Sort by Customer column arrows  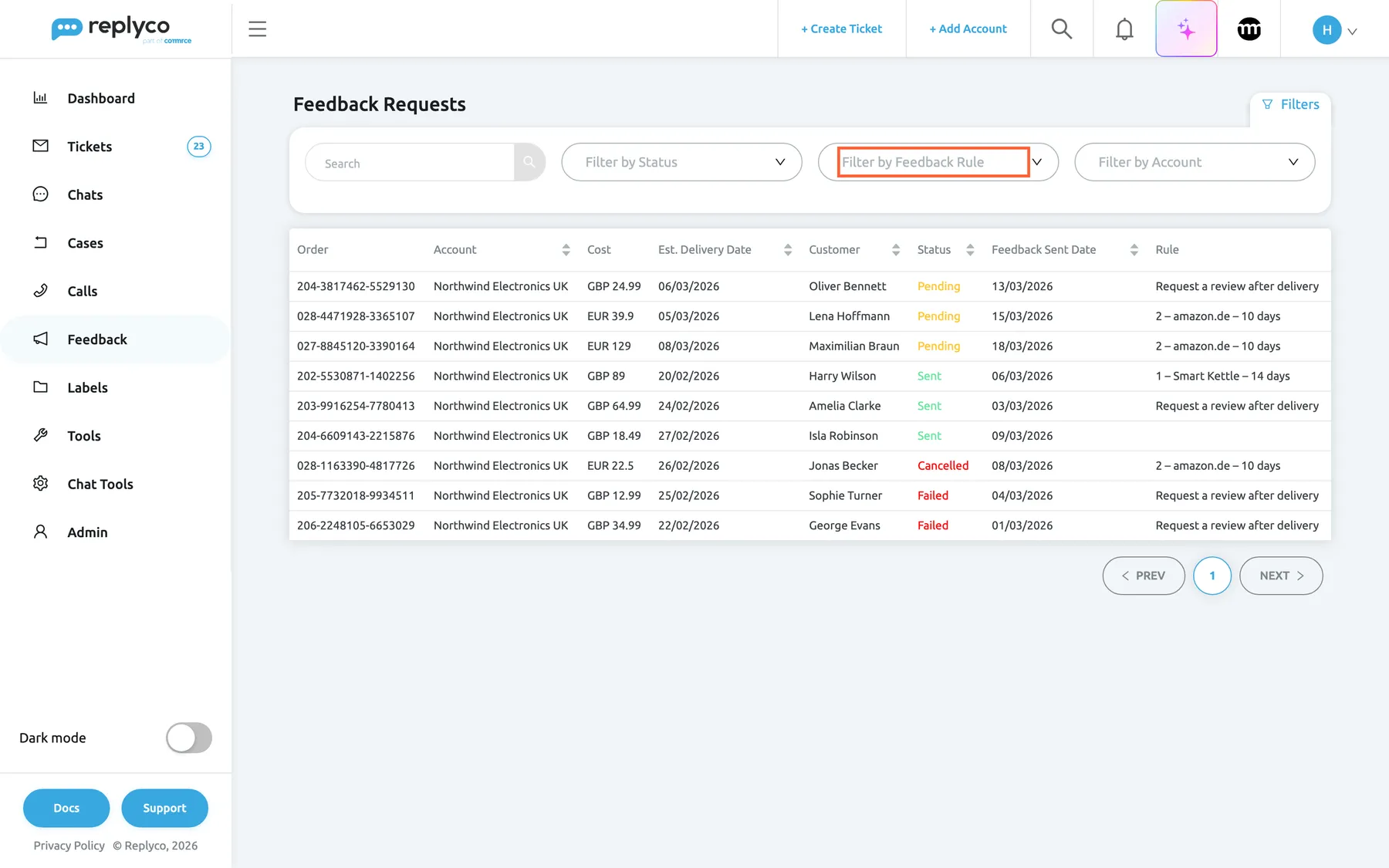[x=895, y=250]
